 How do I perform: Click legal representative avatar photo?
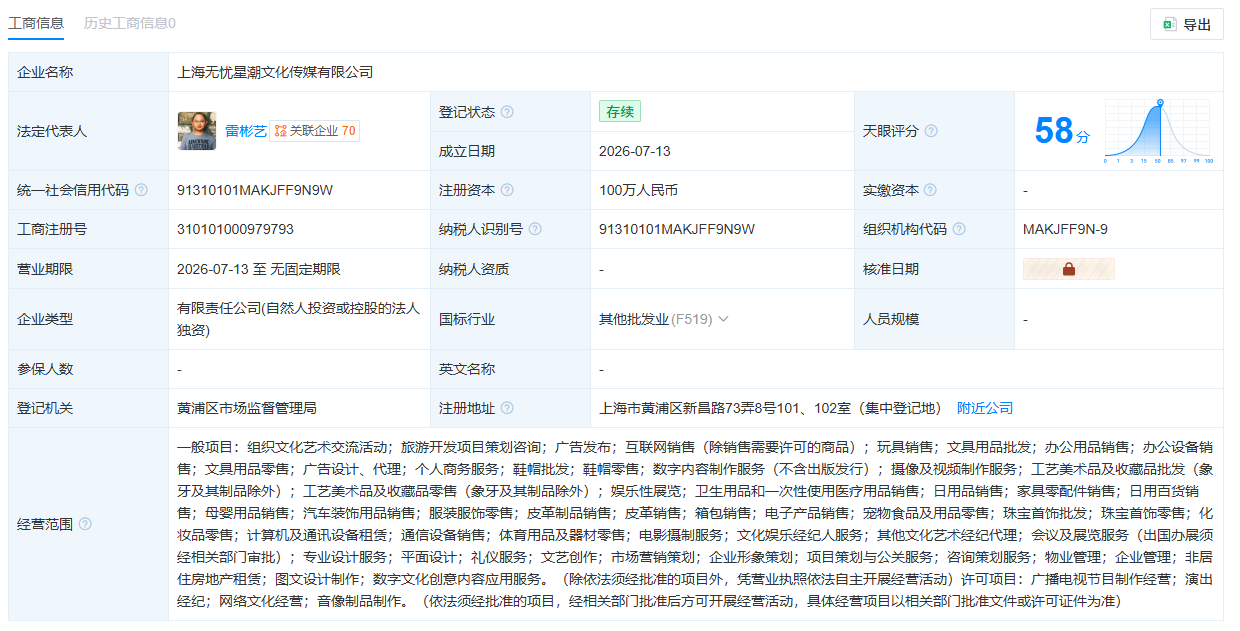pos(197,131)
